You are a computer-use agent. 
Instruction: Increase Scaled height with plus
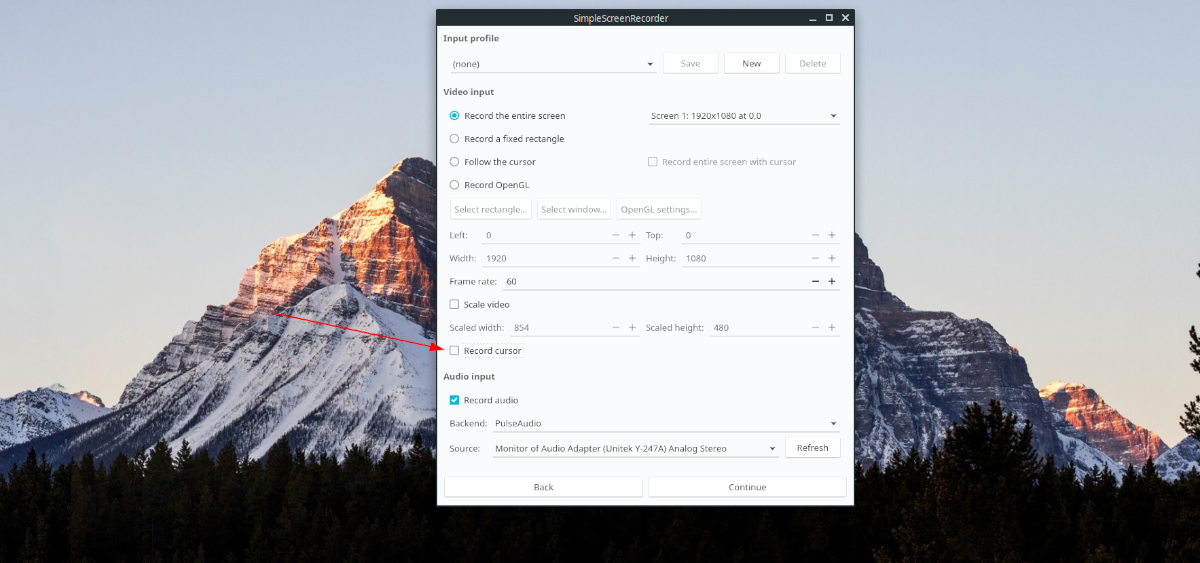coord(832,327)
